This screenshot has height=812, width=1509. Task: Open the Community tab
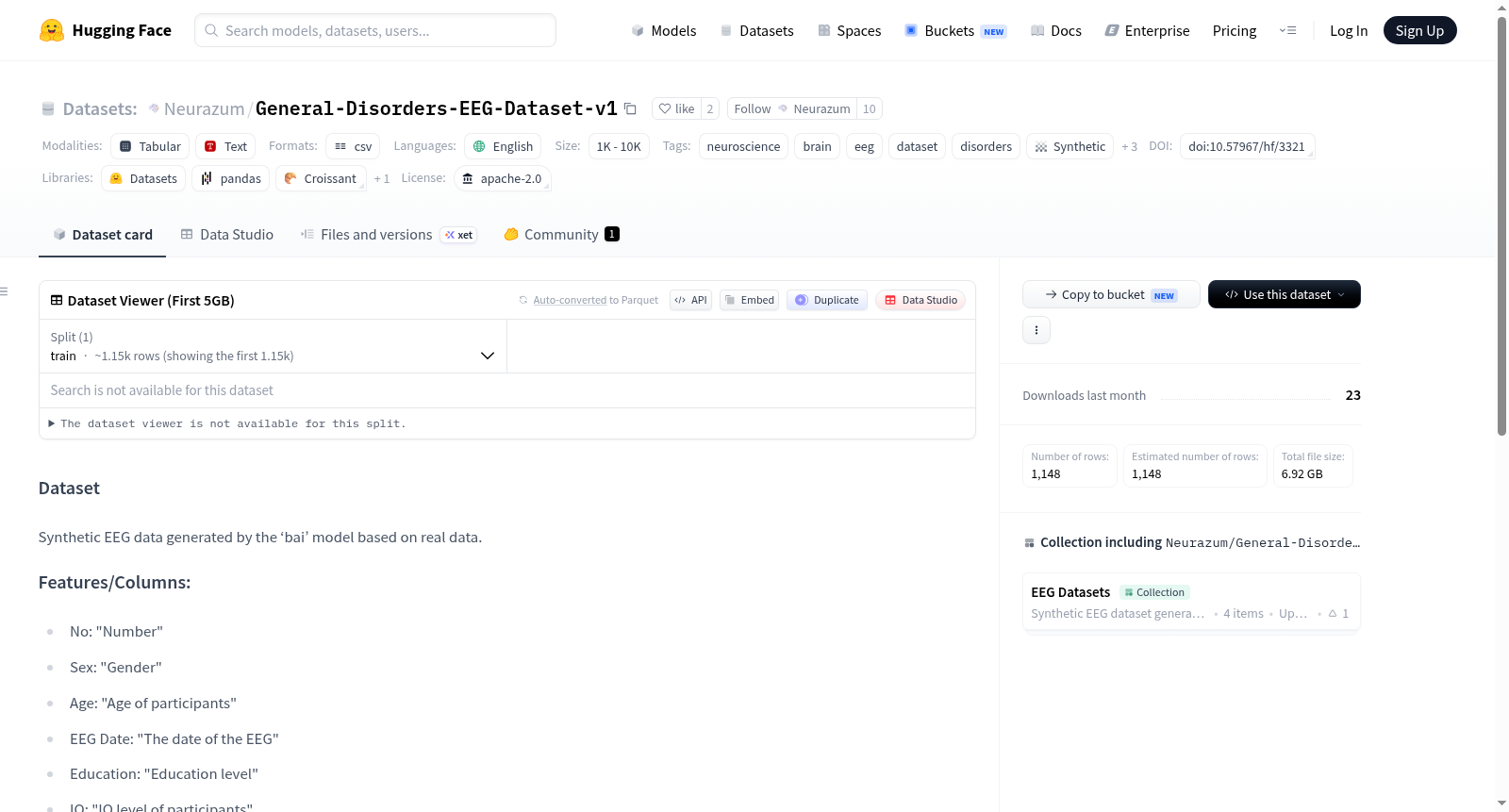tap(561, 235)
